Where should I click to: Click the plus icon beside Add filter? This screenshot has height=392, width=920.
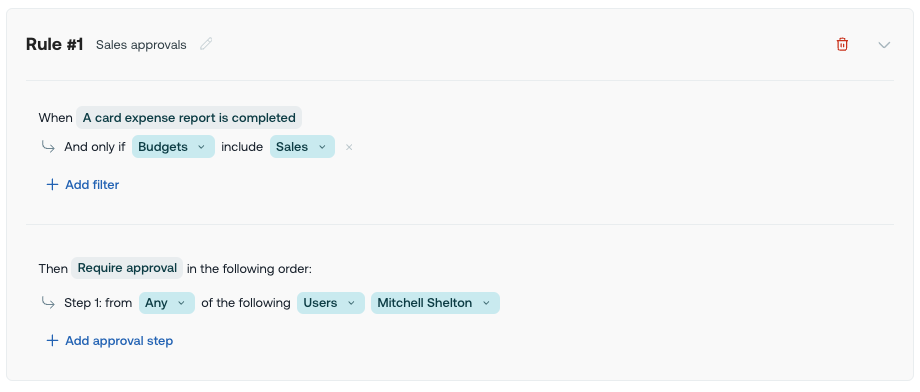coord(52,185)
